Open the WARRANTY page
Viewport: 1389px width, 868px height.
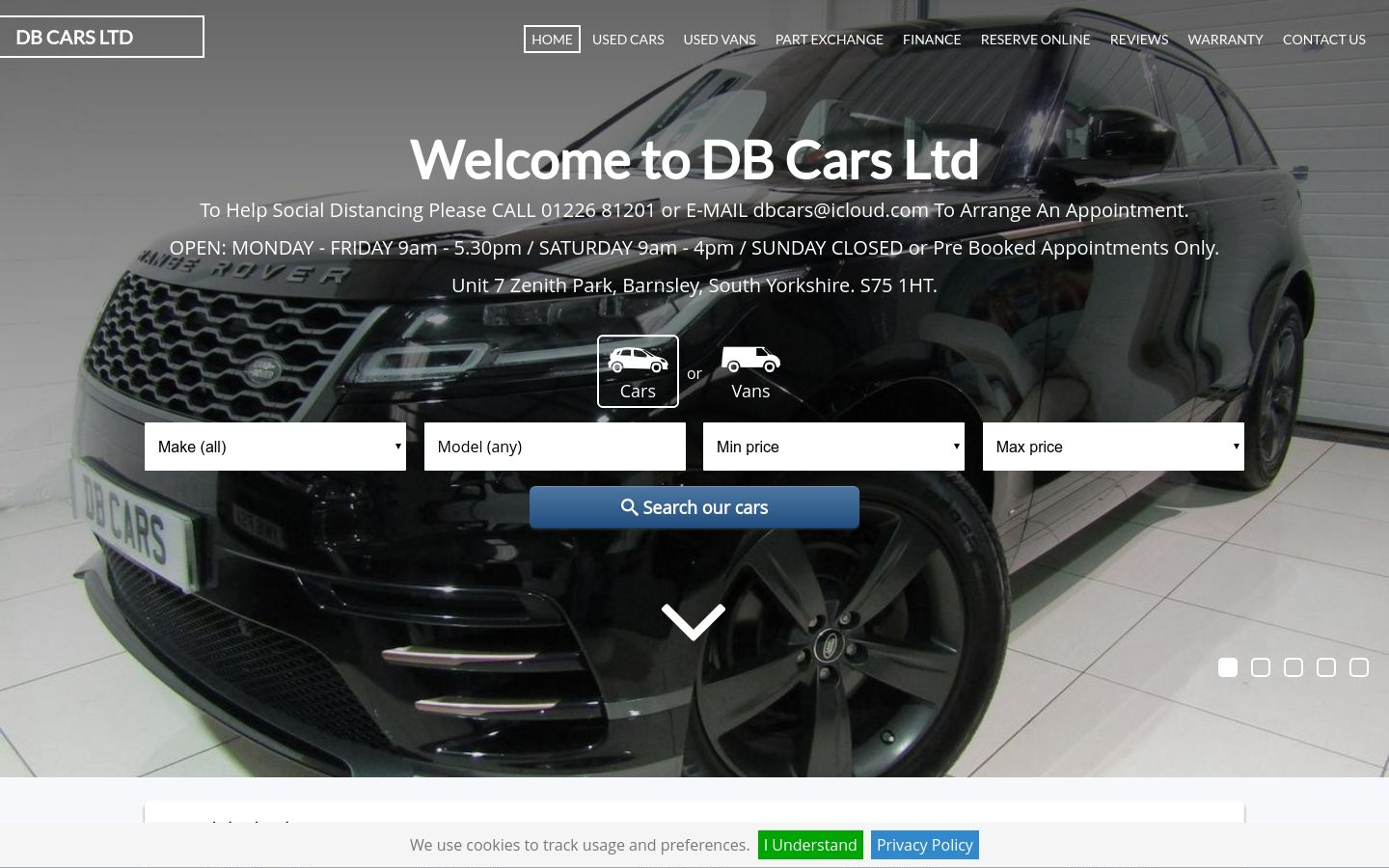(x=1225, y=40)
